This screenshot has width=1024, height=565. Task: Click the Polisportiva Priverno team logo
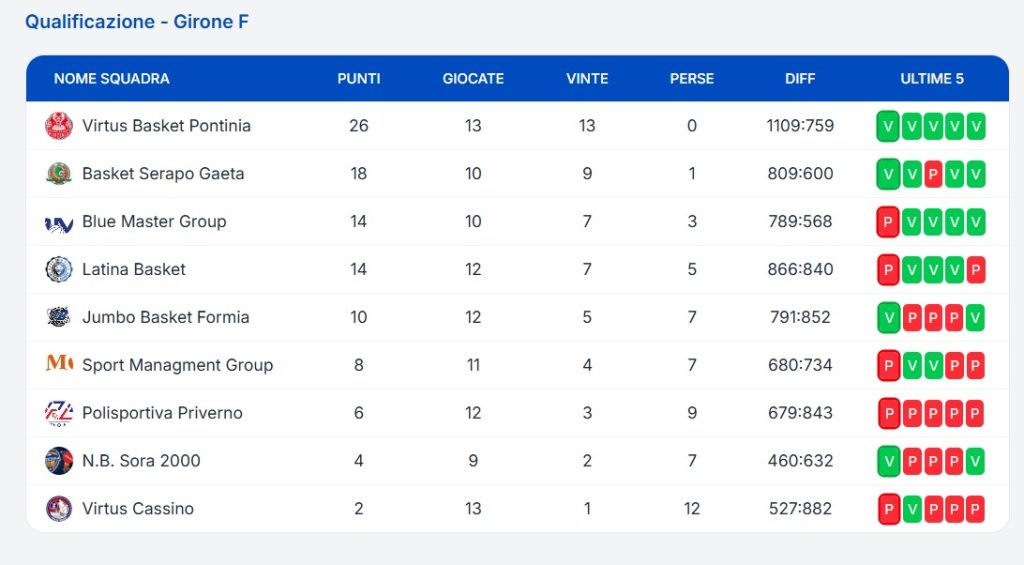tap(59, 413)
